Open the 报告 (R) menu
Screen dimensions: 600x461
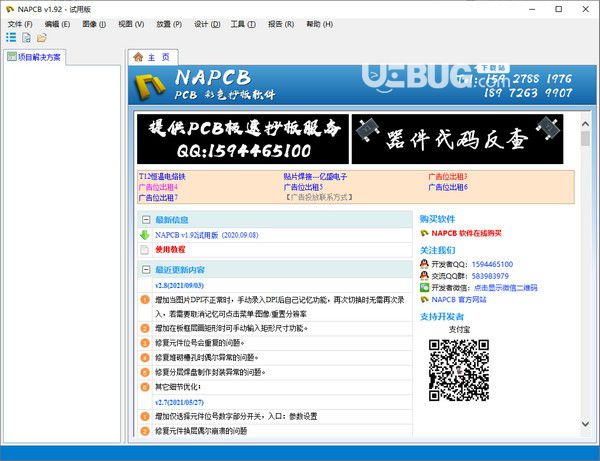coord(281,24)
